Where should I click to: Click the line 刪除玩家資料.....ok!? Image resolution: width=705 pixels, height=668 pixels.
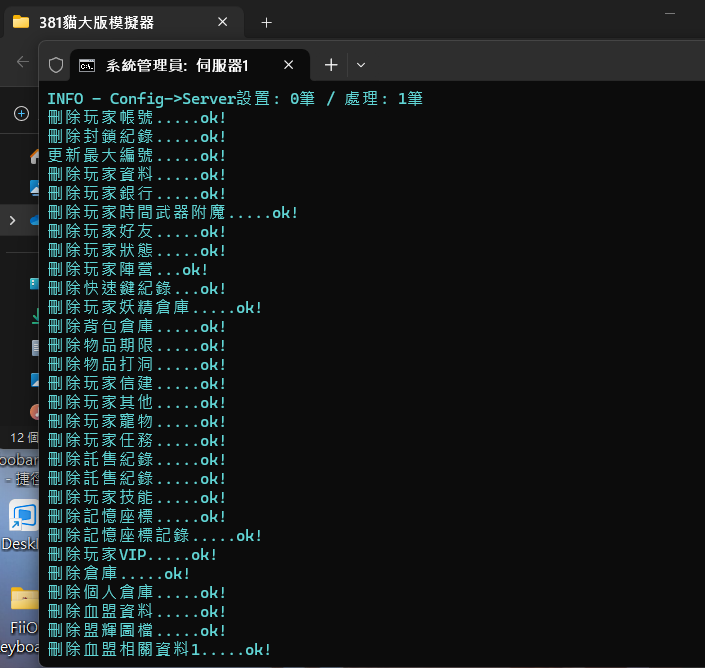pos(137,174)
